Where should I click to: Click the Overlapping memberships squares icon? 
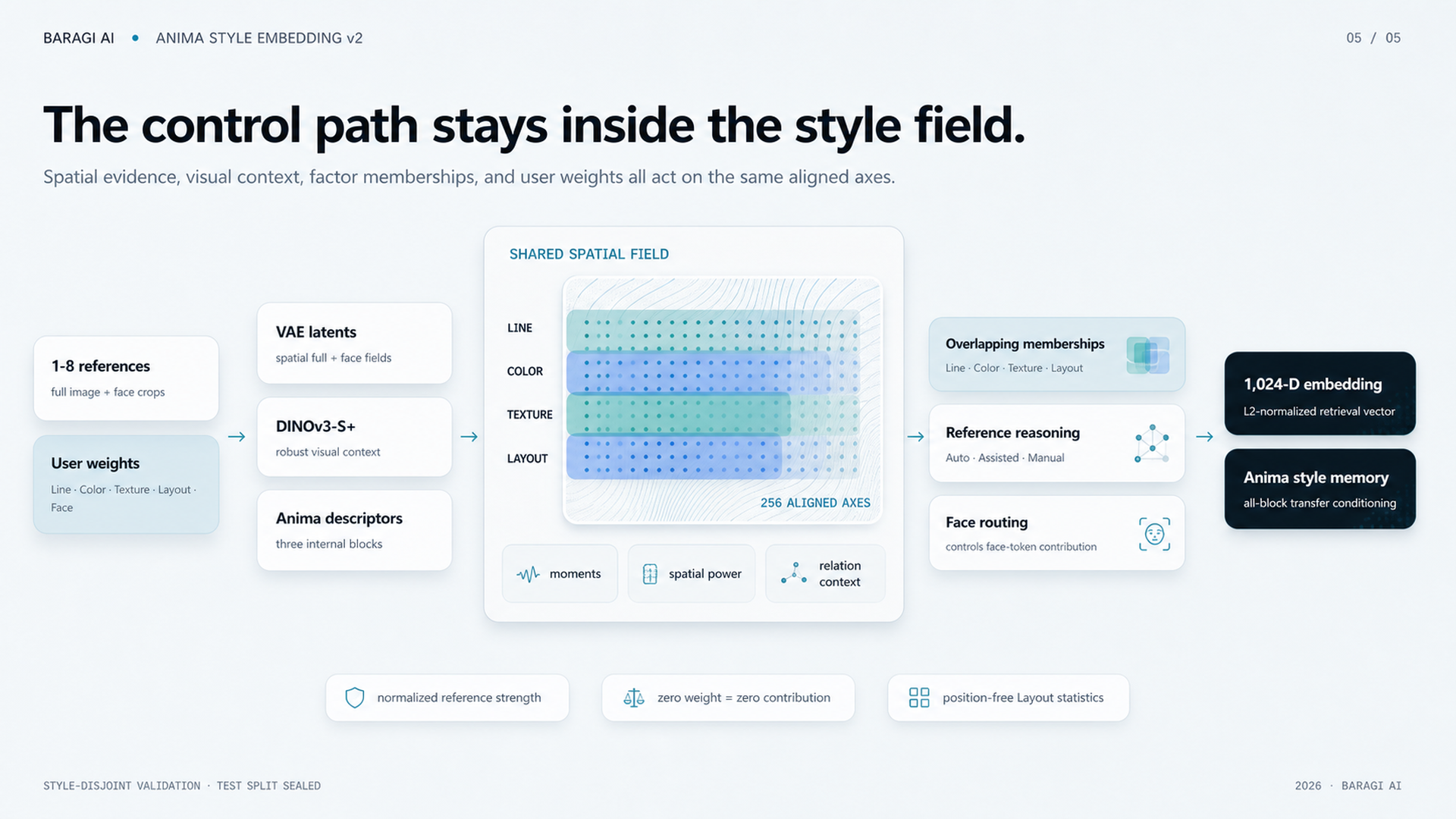pos(1147,355)
